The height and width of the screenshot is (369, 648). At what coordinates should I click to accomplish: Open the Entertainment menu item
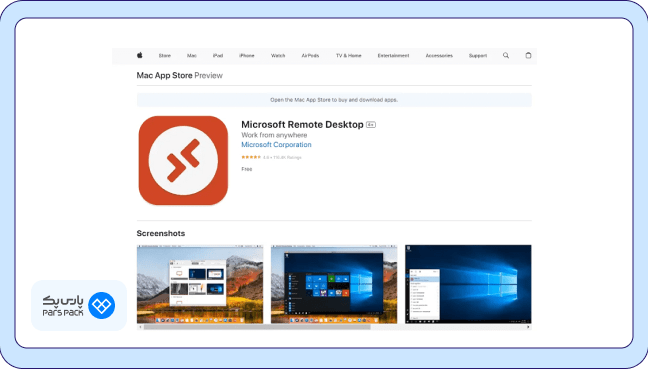[393, 55]
